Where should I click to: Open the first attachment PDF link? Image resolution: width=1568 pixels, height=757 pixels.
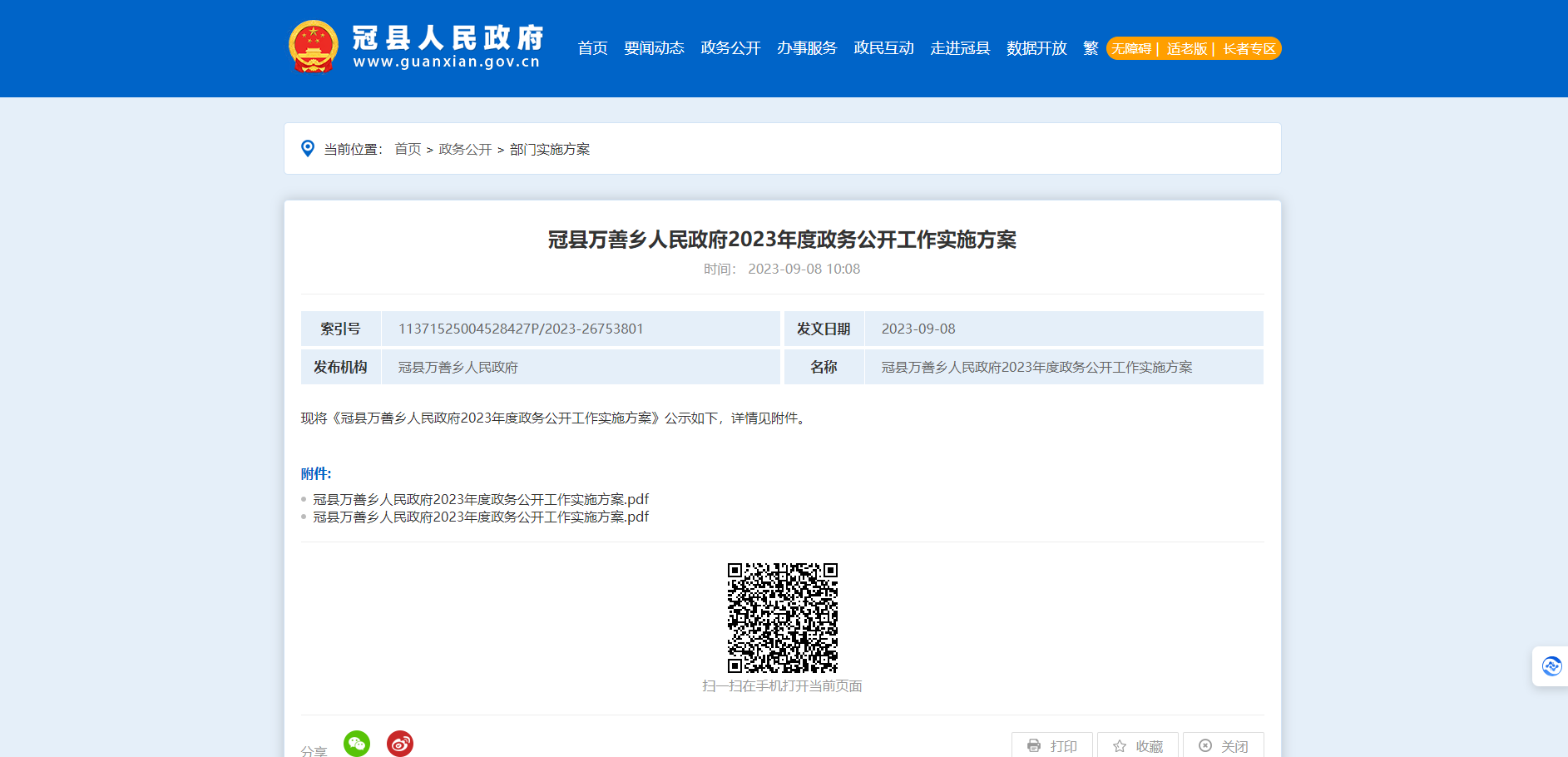pos(481,499)
